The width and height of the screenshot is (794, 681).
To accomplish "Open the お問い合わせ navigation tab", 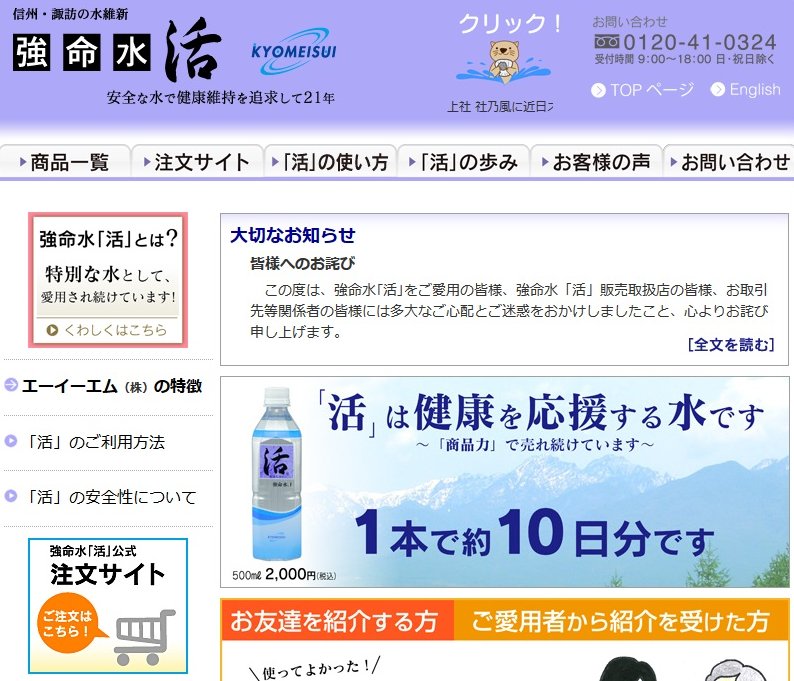I will (730, 162).
